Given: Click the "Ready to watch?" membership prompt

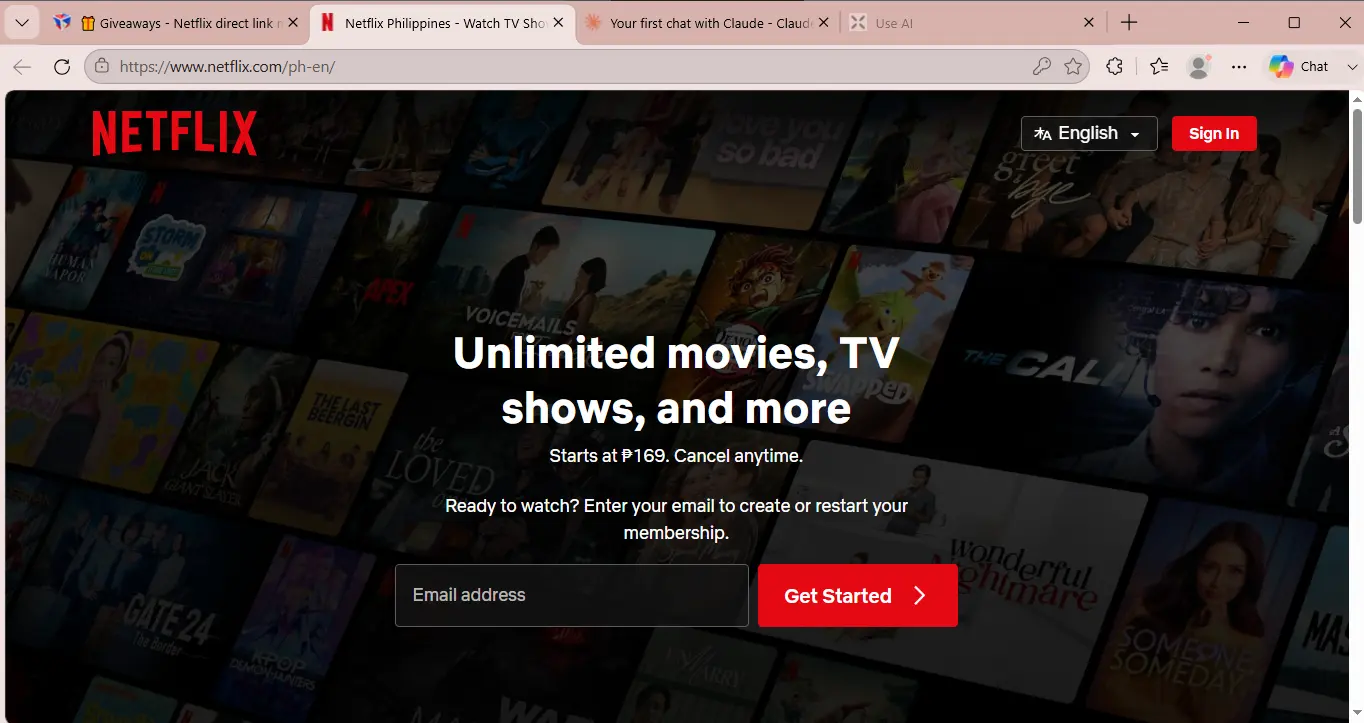Looking at the screenshot, I should pos(676,519).
